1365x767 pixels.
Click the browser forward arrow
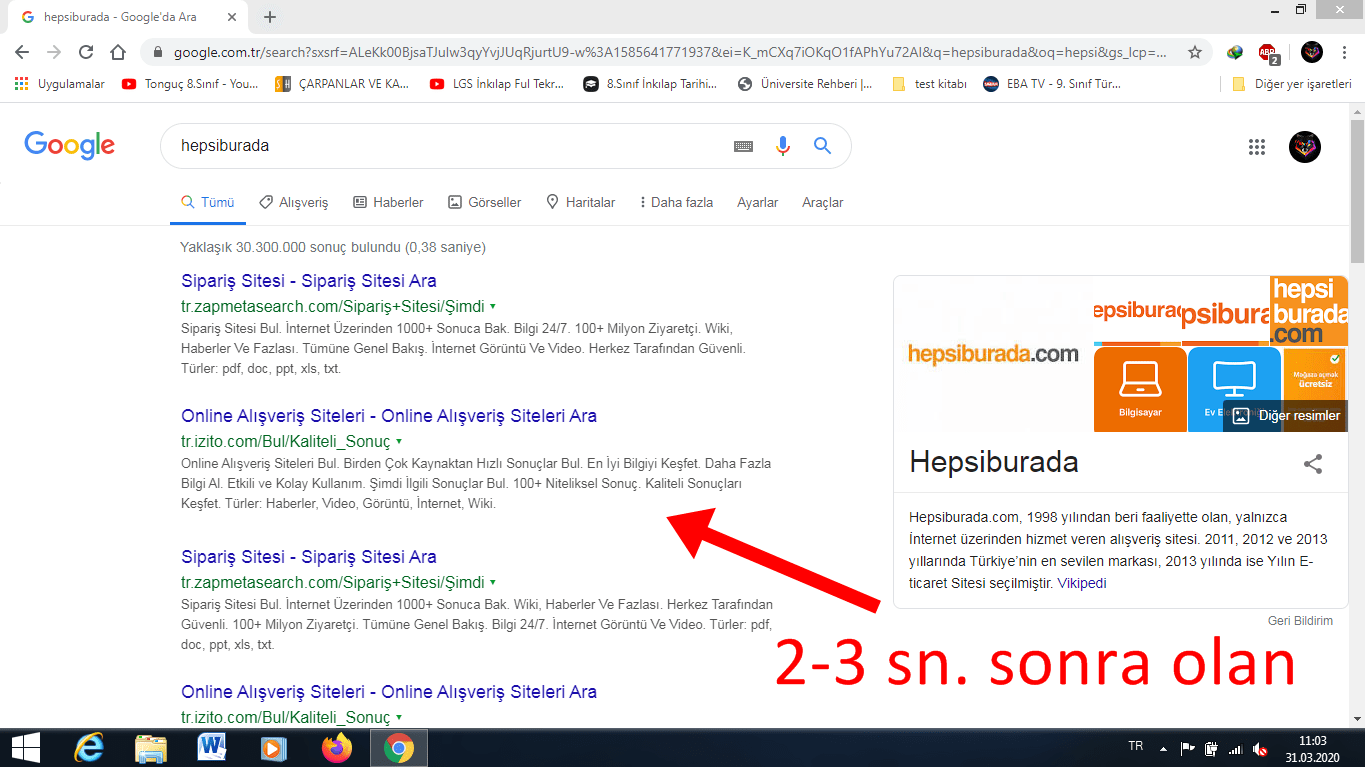(54, 52)
